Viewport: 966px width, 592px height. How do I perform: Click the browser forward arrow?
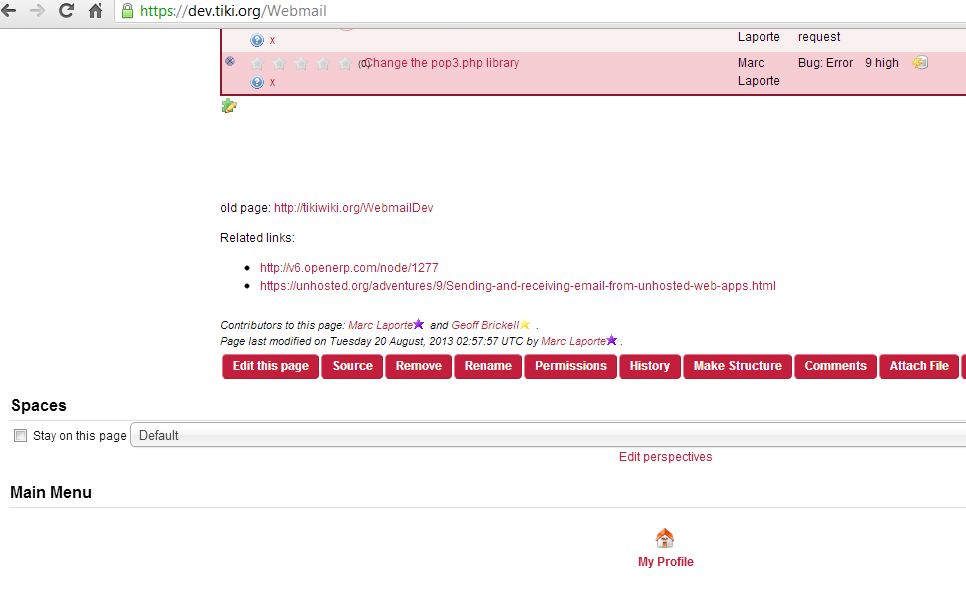click(38, 10)
